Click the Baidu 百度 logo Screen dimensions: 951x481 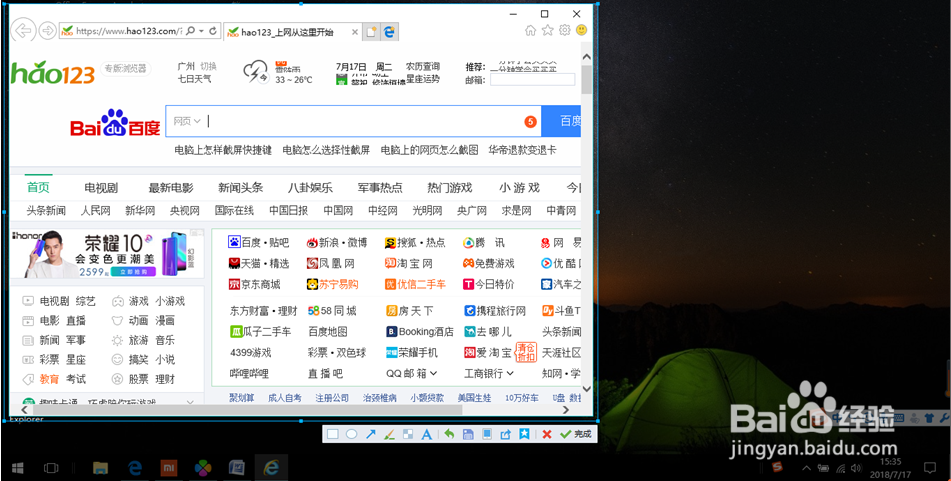click(115, 123)
